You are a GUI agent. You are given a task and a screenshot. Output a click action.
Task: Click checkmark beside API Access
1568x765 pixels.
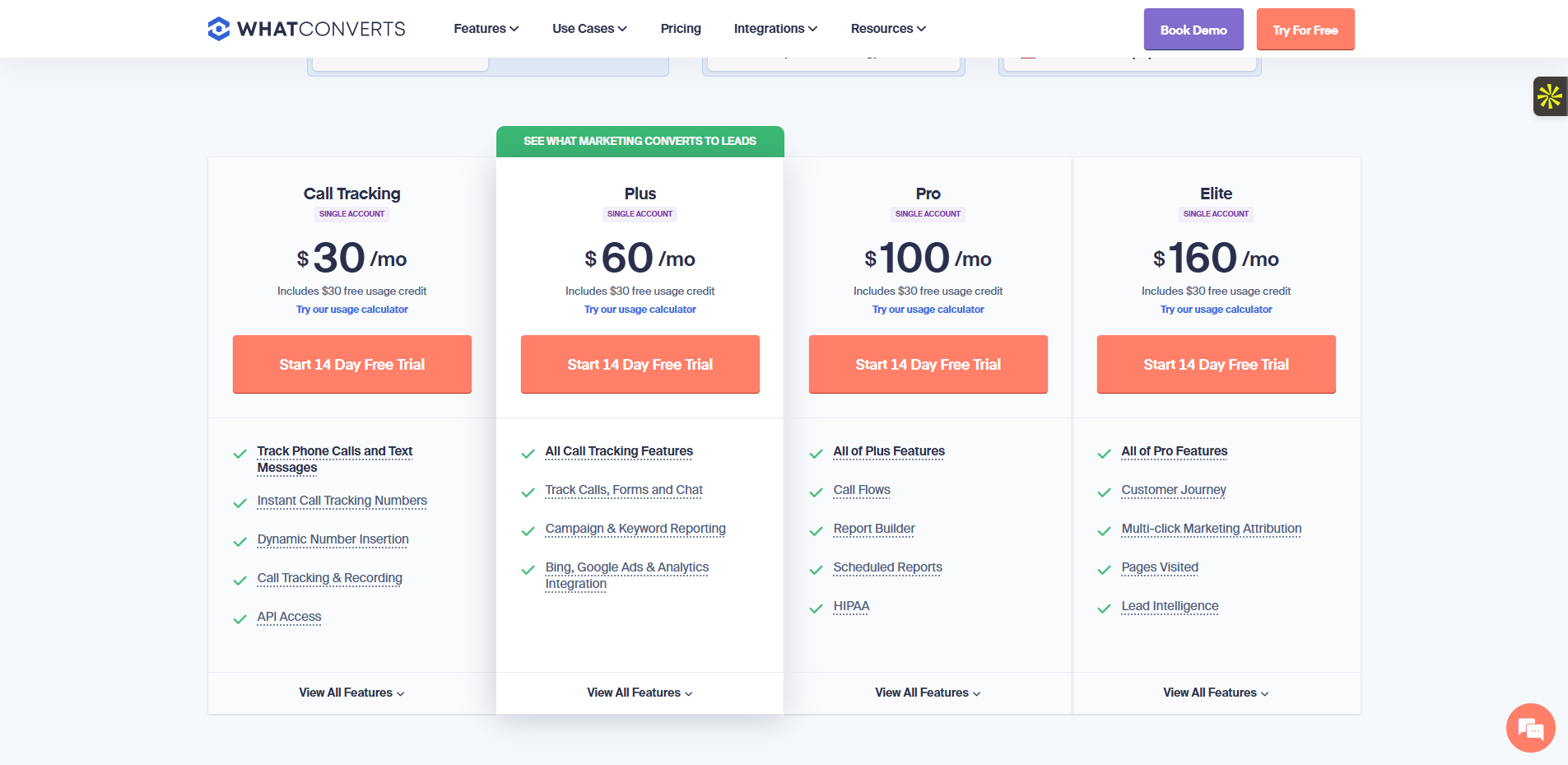(x=240, y=619)
